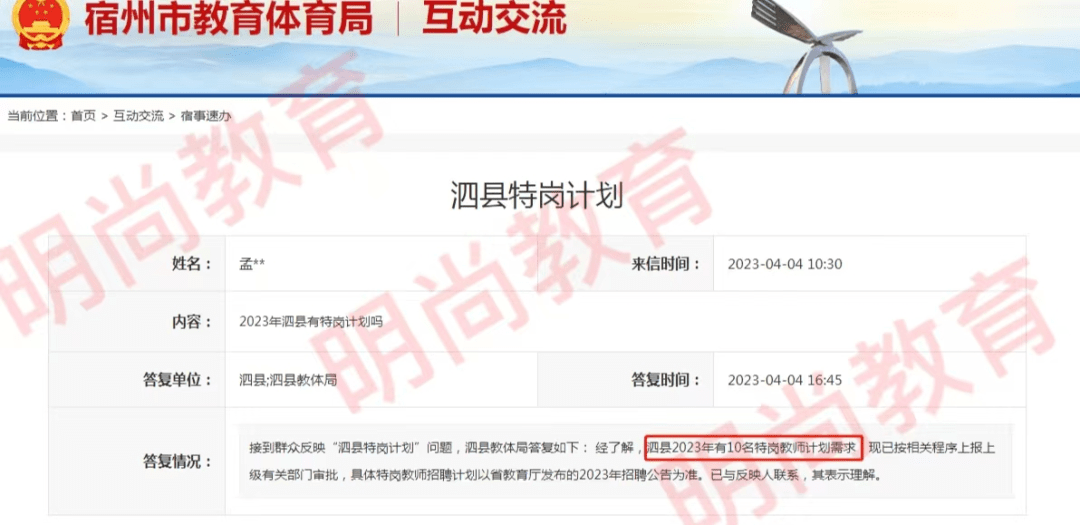Open 互动交流 in the breadcrumb

138,116
